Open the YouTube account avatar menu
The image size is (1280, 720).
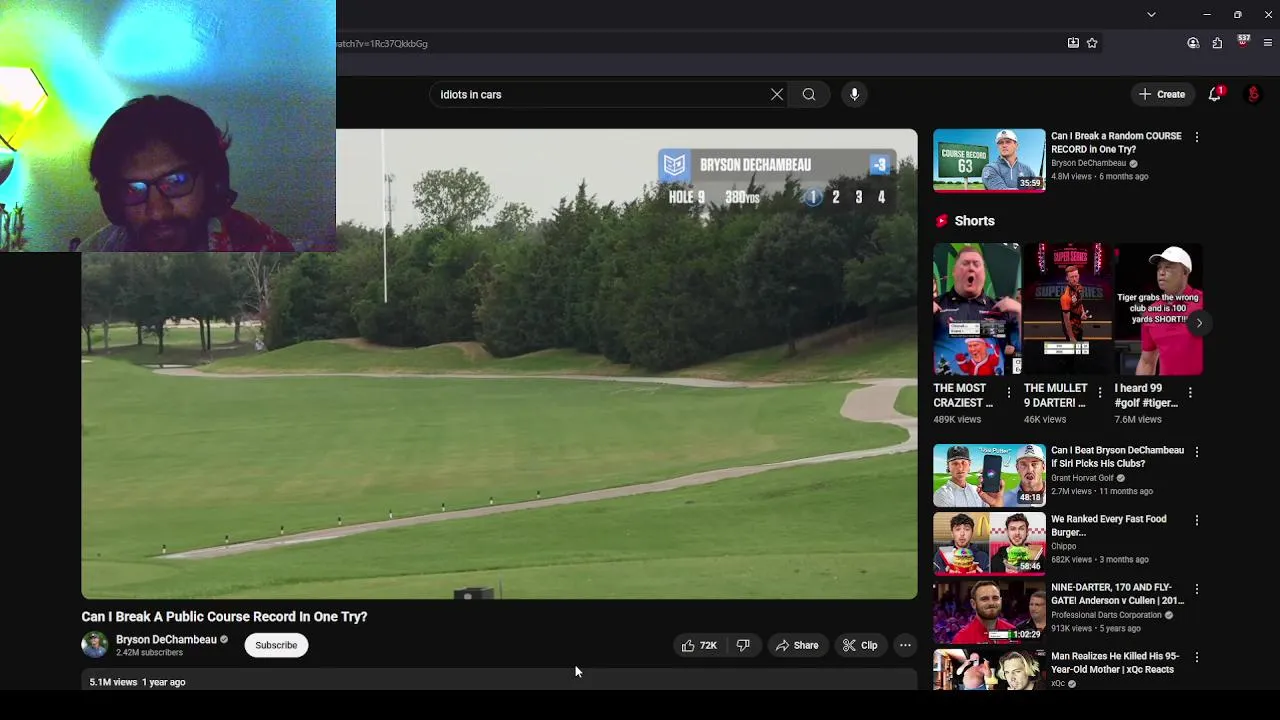pos(1253,94)
